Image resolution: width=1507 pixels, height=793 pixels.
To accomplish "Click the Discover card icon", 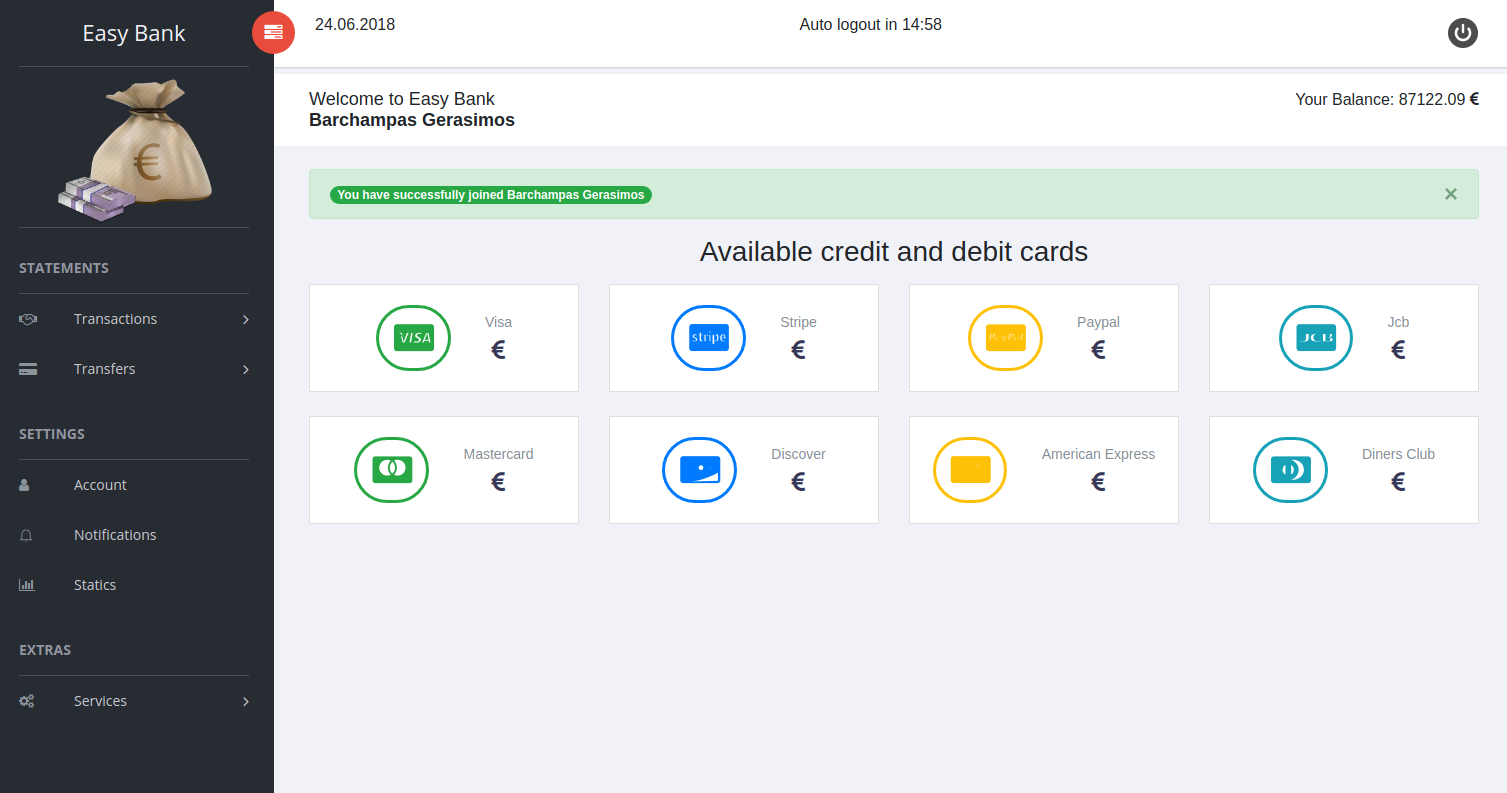I will point(699,470).
